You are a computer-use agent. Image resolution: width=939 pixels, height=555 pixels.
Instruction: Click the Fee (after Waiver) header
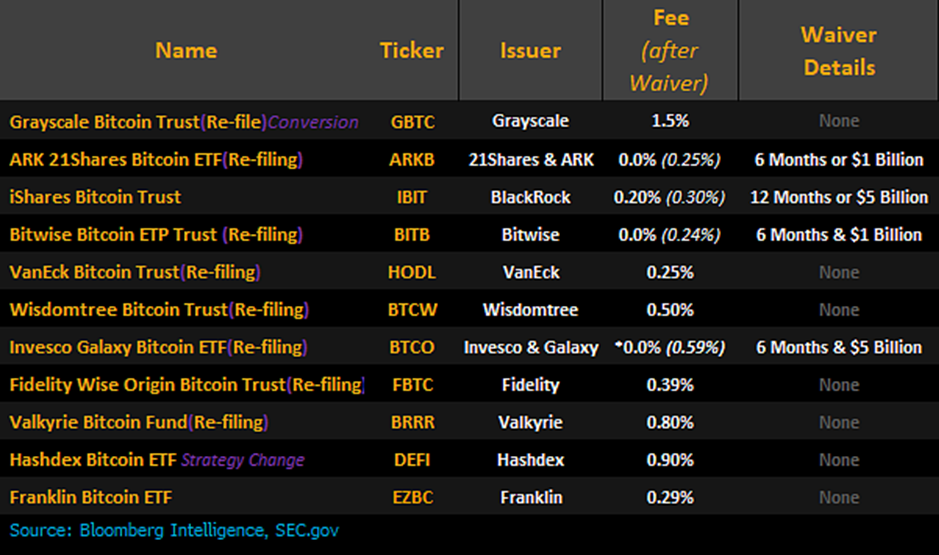(668, 50)
